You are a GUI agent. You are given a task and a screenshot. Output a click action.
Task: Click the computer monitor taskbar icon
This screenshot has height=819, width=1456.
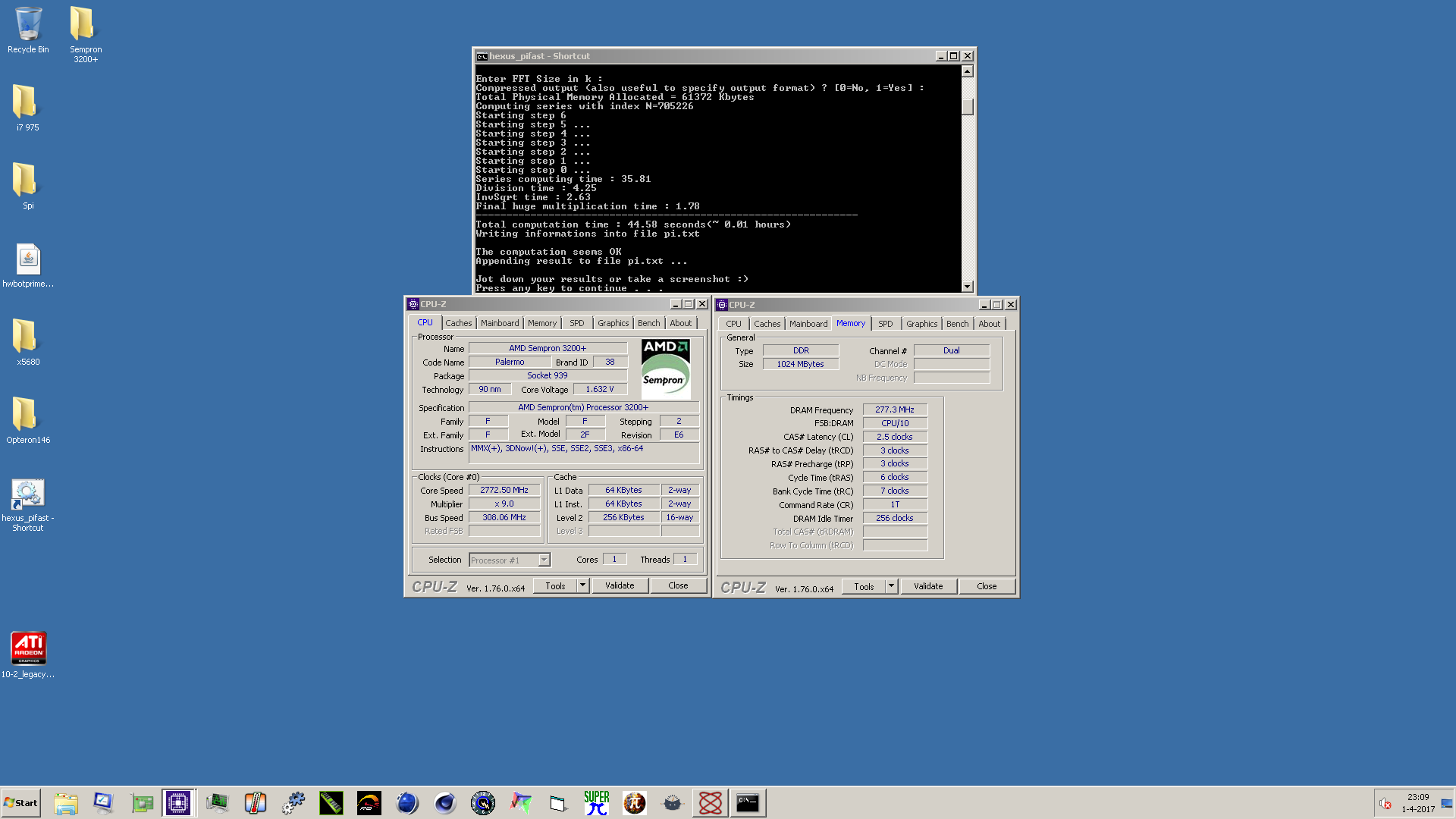103,803
